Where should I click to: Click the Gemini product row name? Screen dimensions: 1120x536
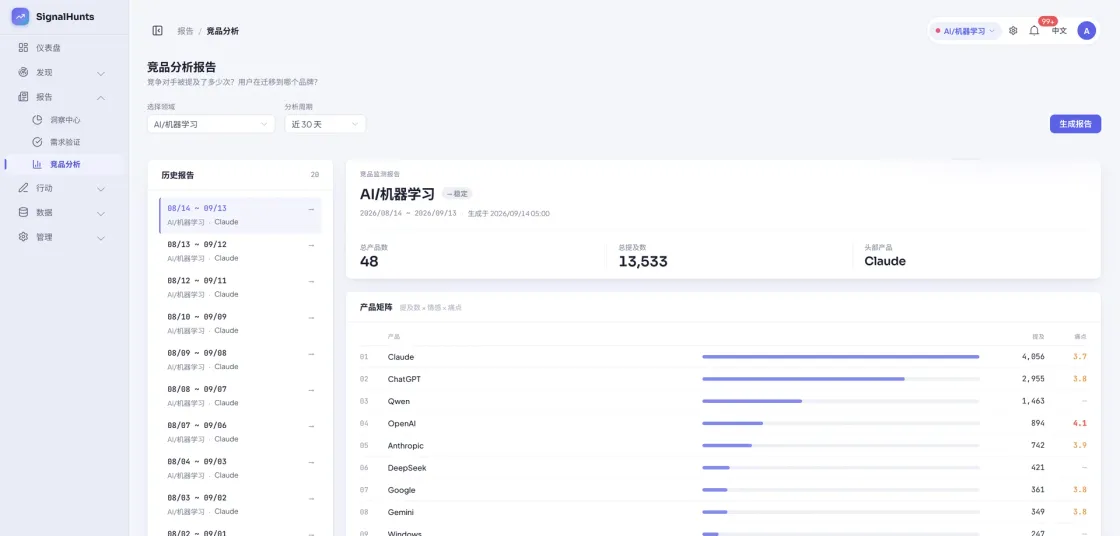[x=401, y=512]
